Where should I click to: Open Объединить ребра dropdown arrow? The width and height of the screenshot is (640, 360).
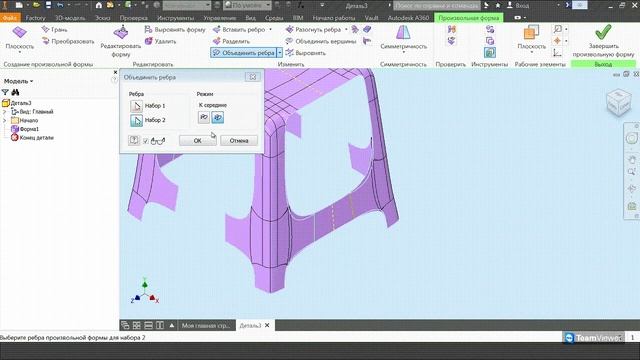[x=280, y=53]
